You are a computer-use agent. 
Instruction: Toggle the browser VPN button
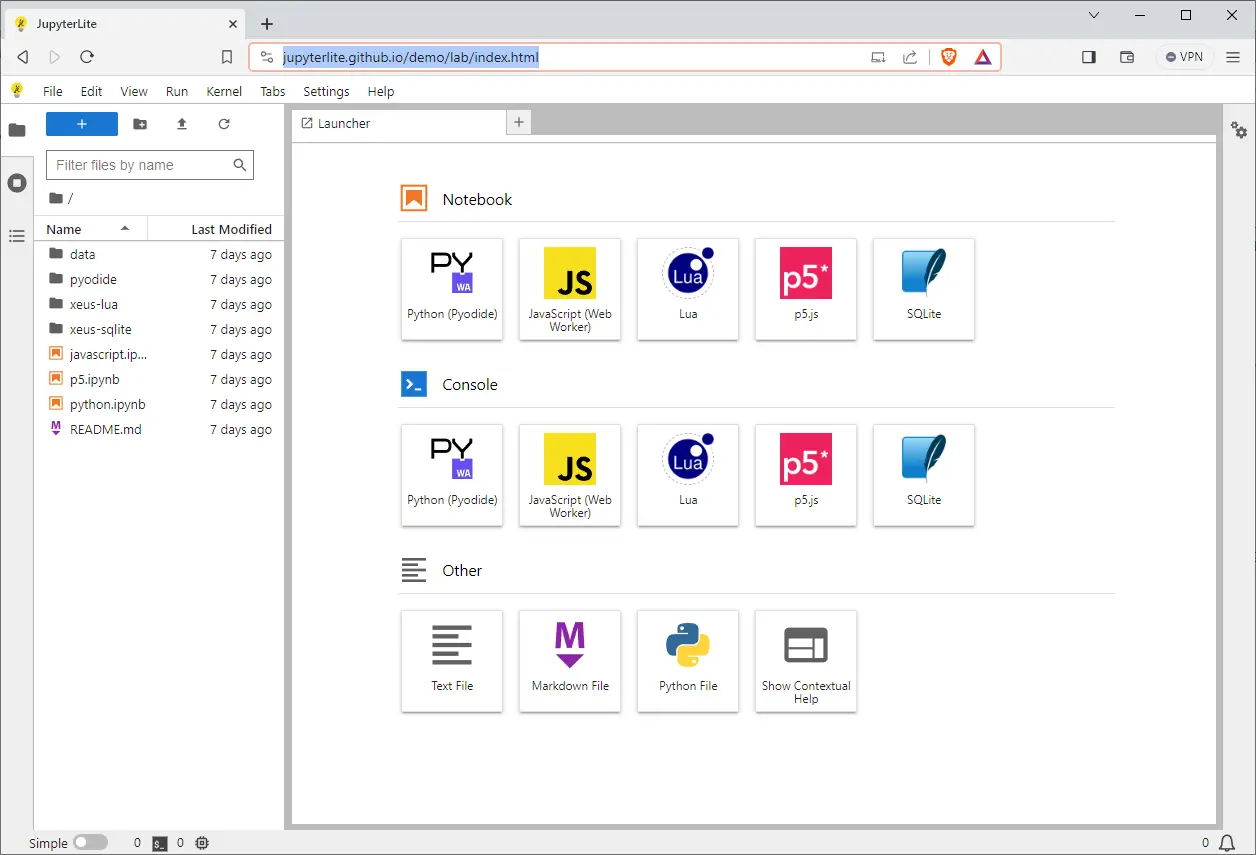coord(1185,57)
